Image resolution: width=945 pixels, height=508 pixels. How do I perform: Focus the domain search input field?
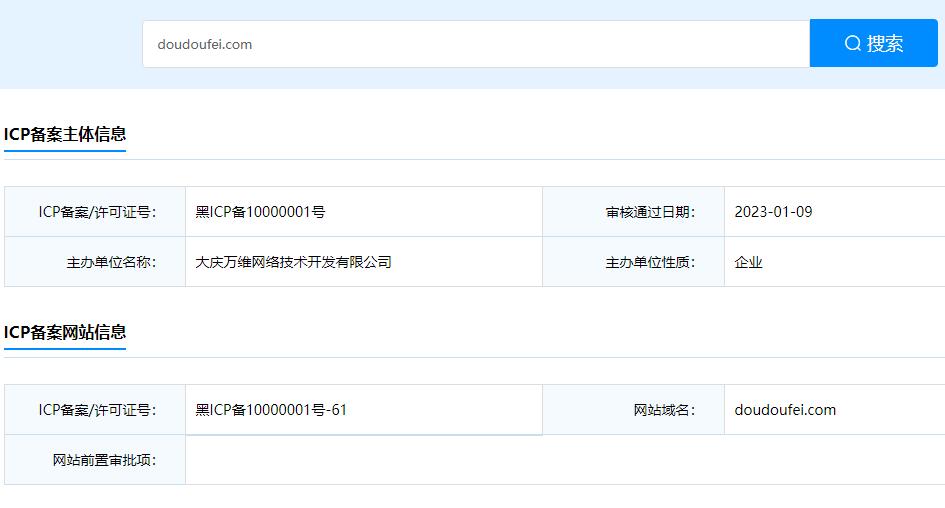(476, 44)
